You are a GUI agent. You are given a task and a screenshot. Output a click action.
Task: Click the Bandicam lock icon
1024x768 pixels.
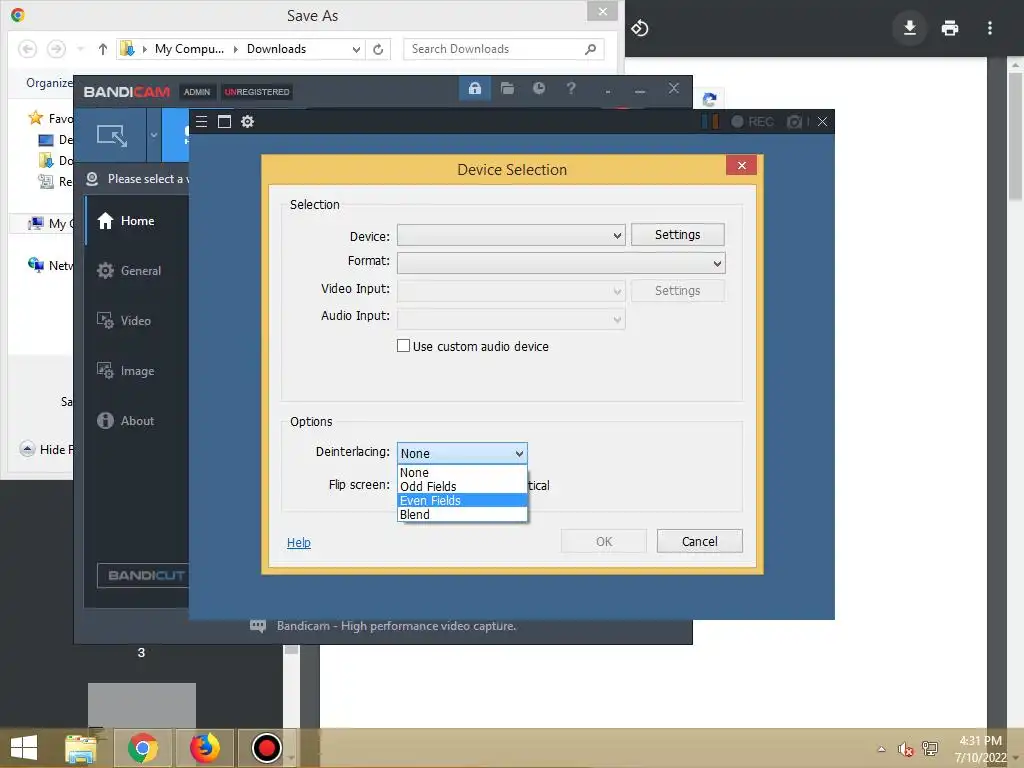tap(475, 88)
